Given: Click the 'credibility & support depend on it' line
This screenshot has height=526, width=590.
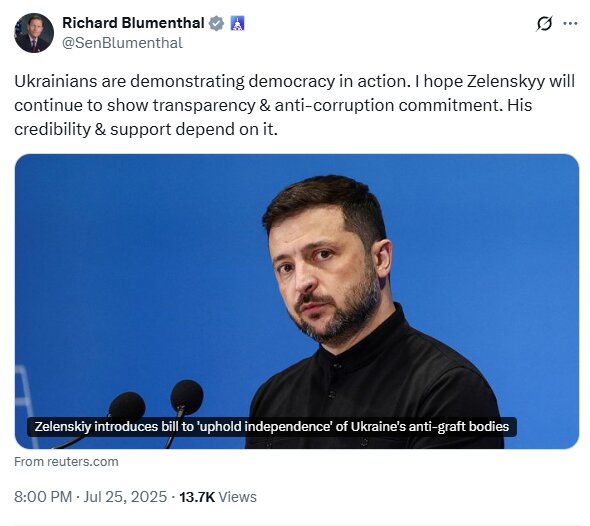Looking at the screenshot, I should coord(146,129).
